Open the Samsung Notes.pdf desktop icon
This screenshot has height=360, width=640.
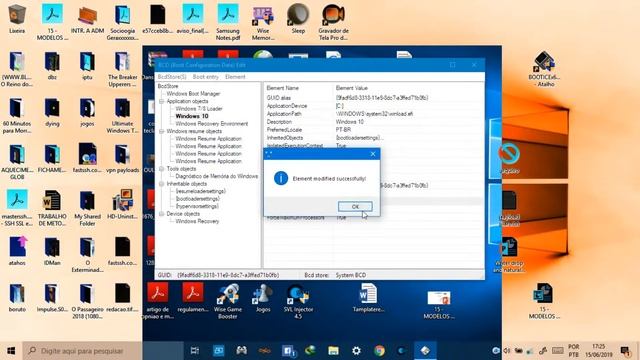[228, 22]
